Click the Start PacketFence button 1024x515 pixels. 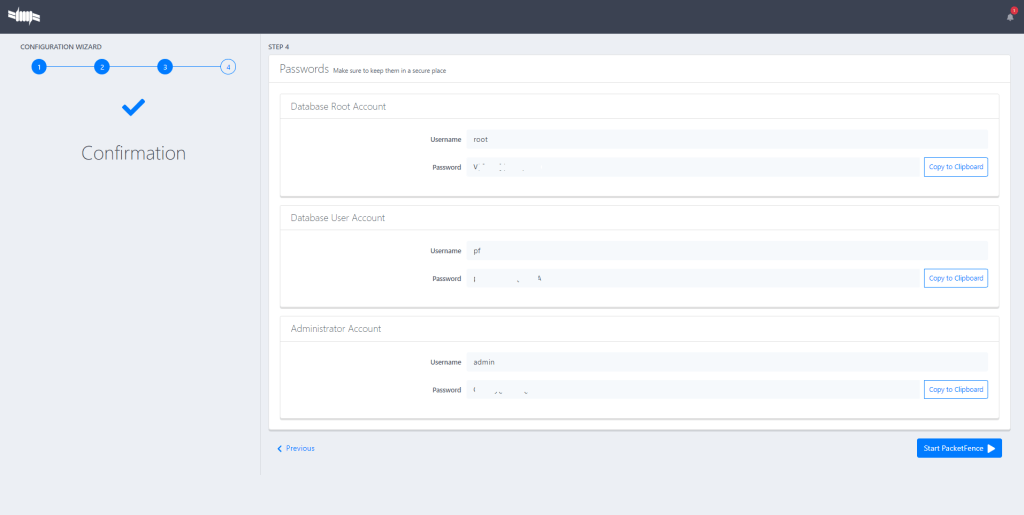point(958,448)
